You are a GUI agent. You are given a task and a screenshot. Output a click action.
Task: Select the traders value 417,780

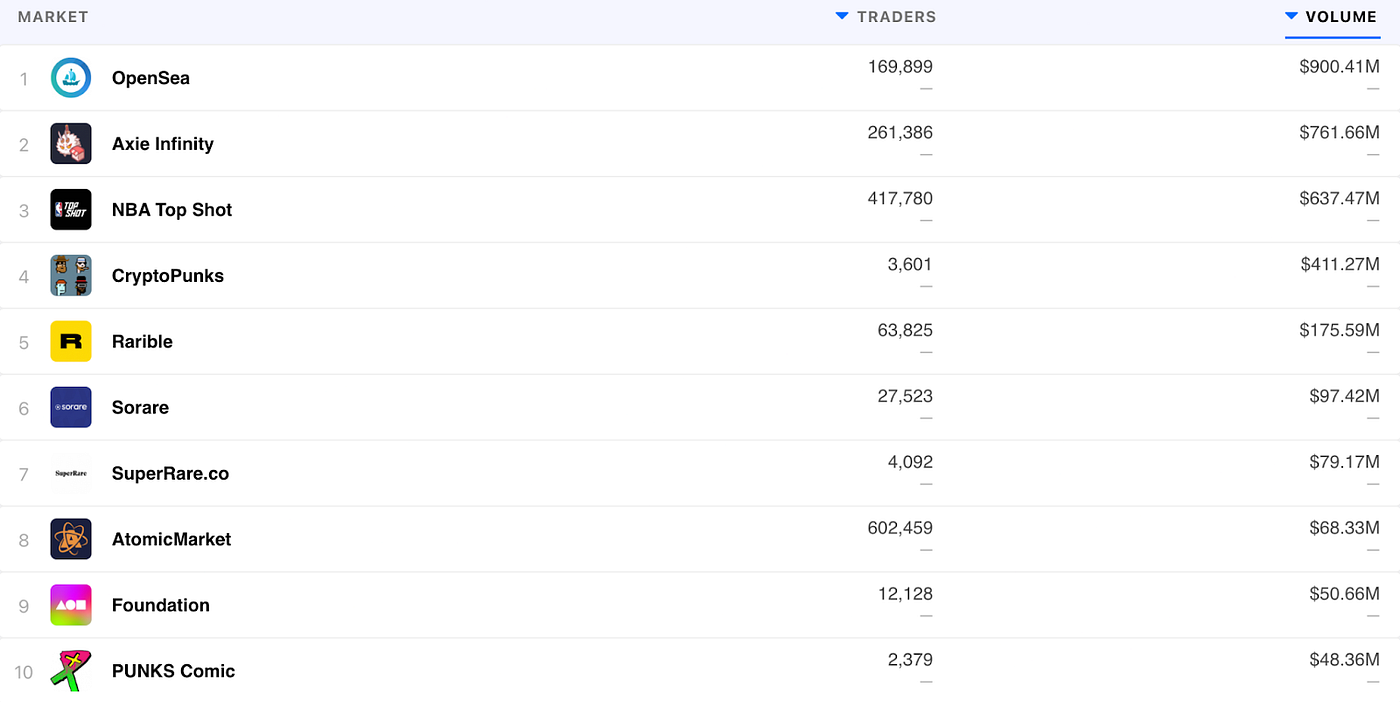tap(900, 199)
